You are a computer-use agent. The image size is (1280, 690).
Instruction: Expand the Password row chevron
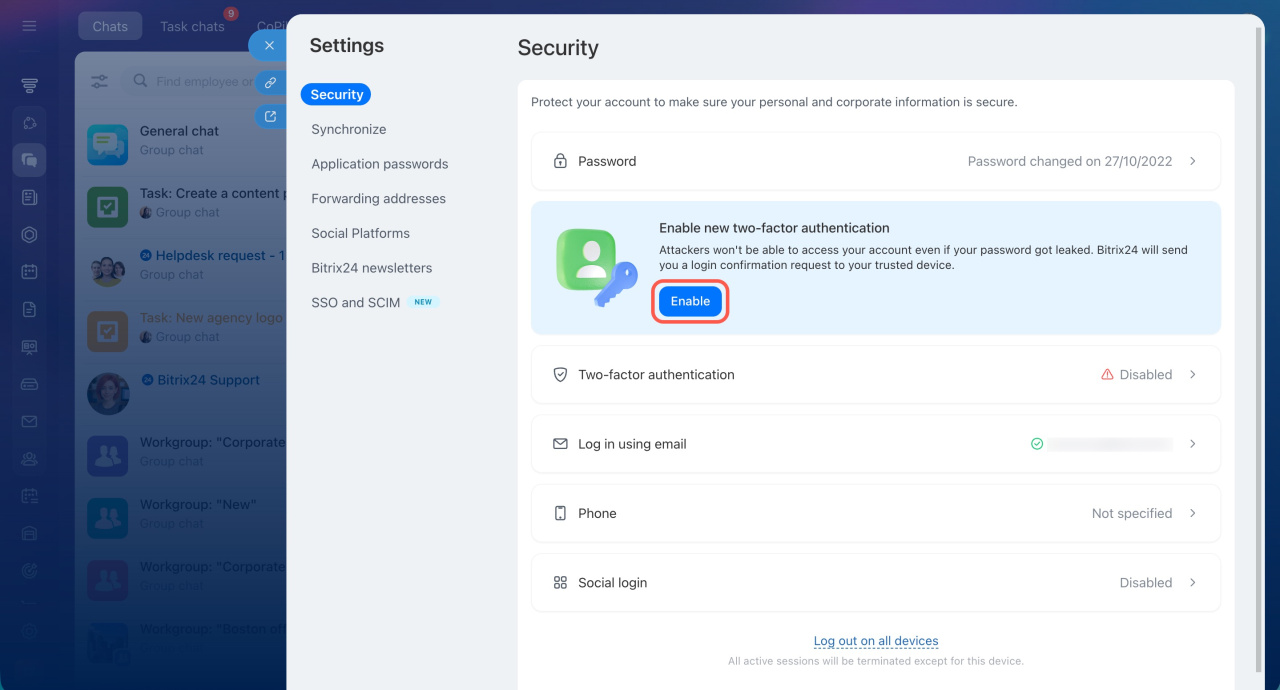coord(1193,161)
